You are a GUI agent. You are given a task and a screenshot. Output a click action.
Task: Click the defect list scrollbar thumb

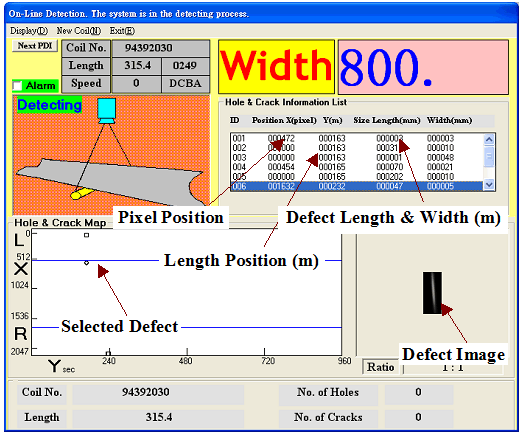coord(489,156)
